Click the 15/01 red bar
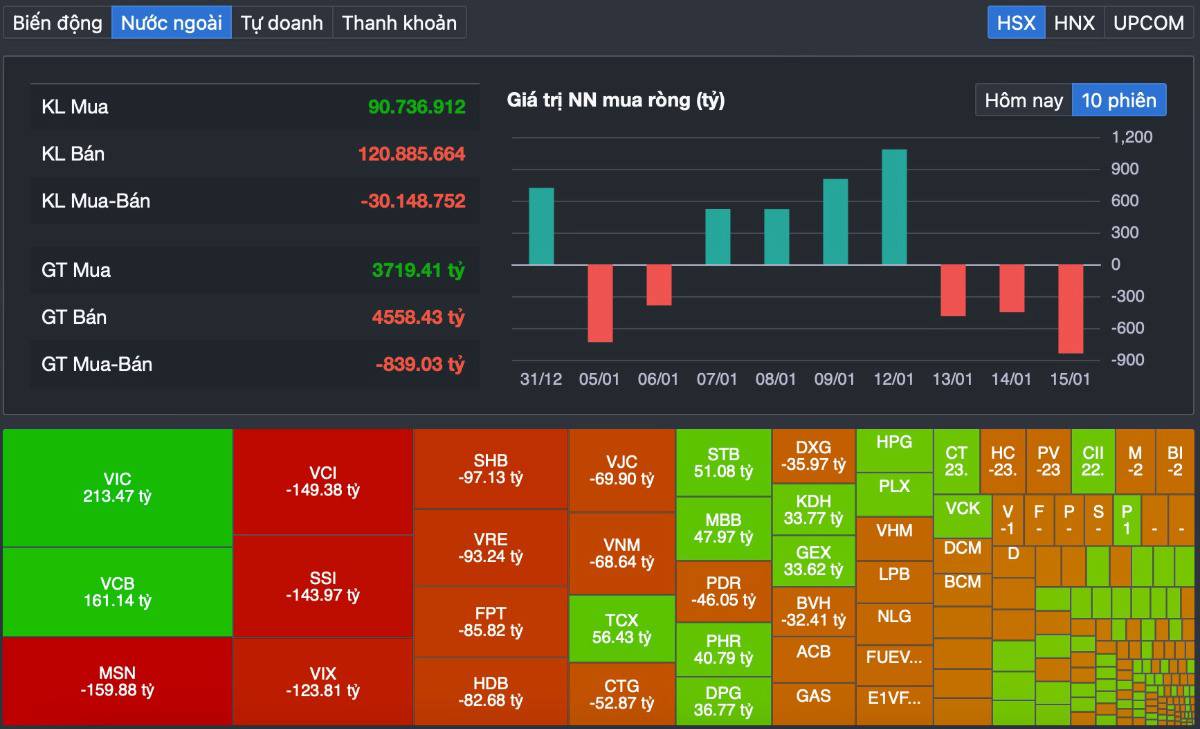The width and height of the screenshot is (1200, 729). [1071, 308]
